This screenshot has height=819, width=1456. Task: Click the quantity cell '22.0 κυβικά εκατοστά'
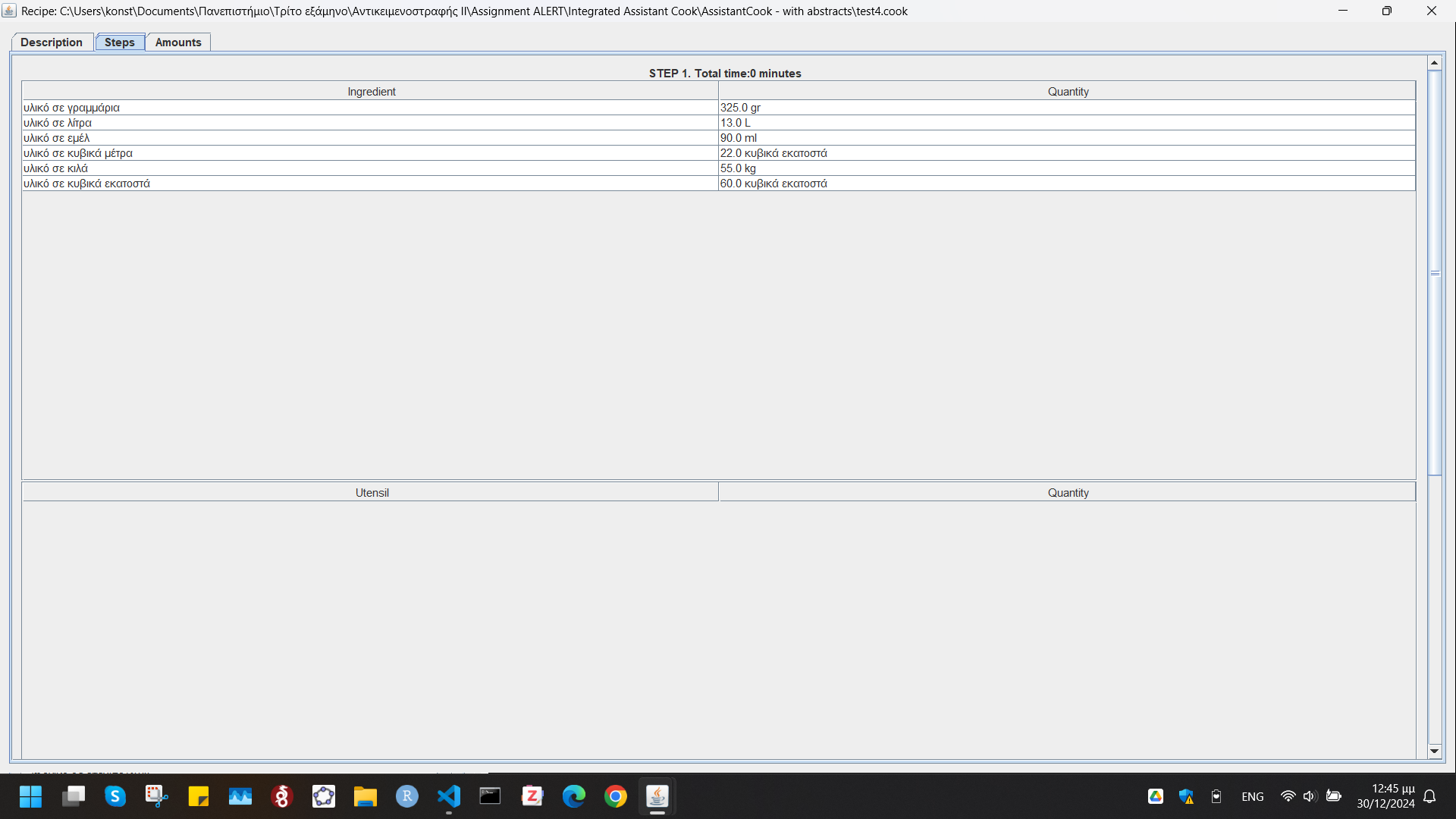point(1067,153)
